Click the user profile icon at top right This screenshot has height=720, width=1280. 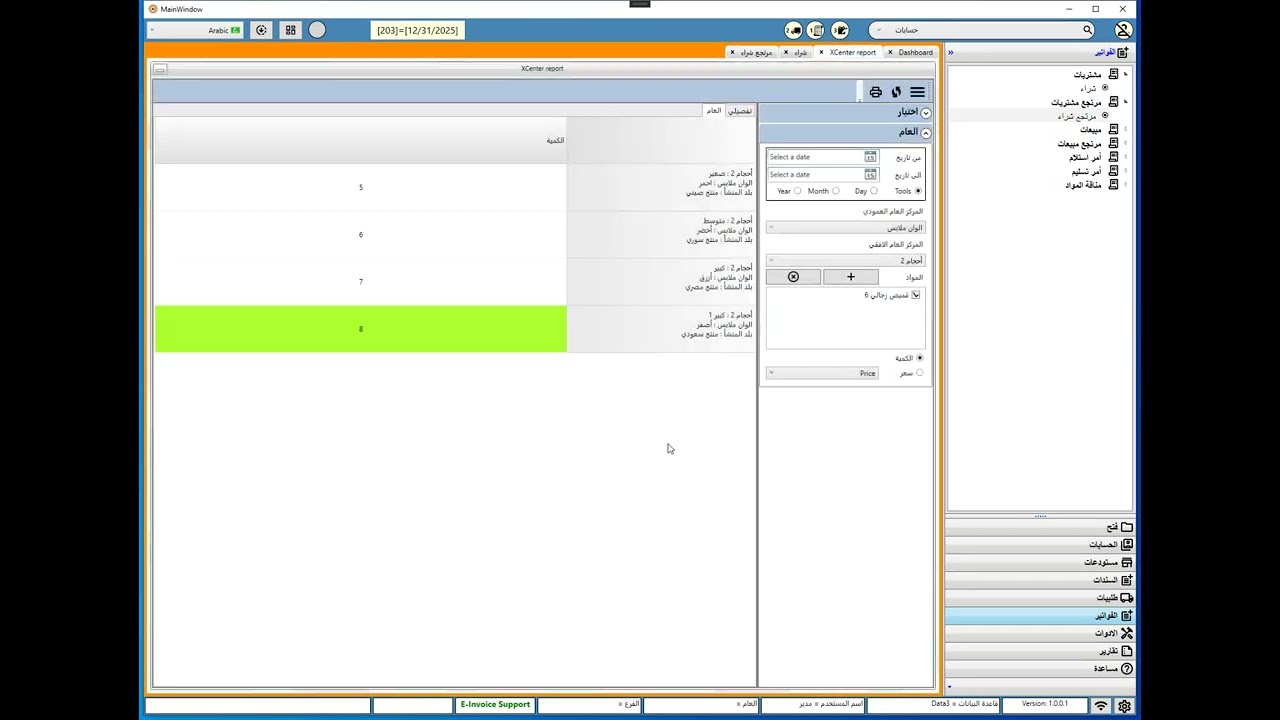pyautogui.click(x=1123, y=30)
